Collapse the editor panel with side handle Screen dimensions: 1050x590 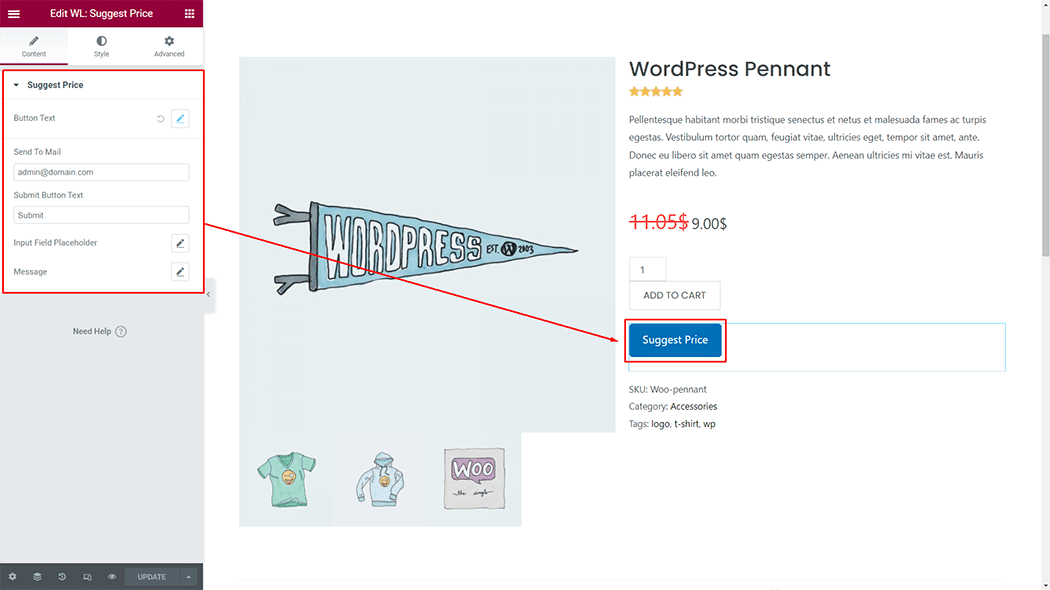208,295
